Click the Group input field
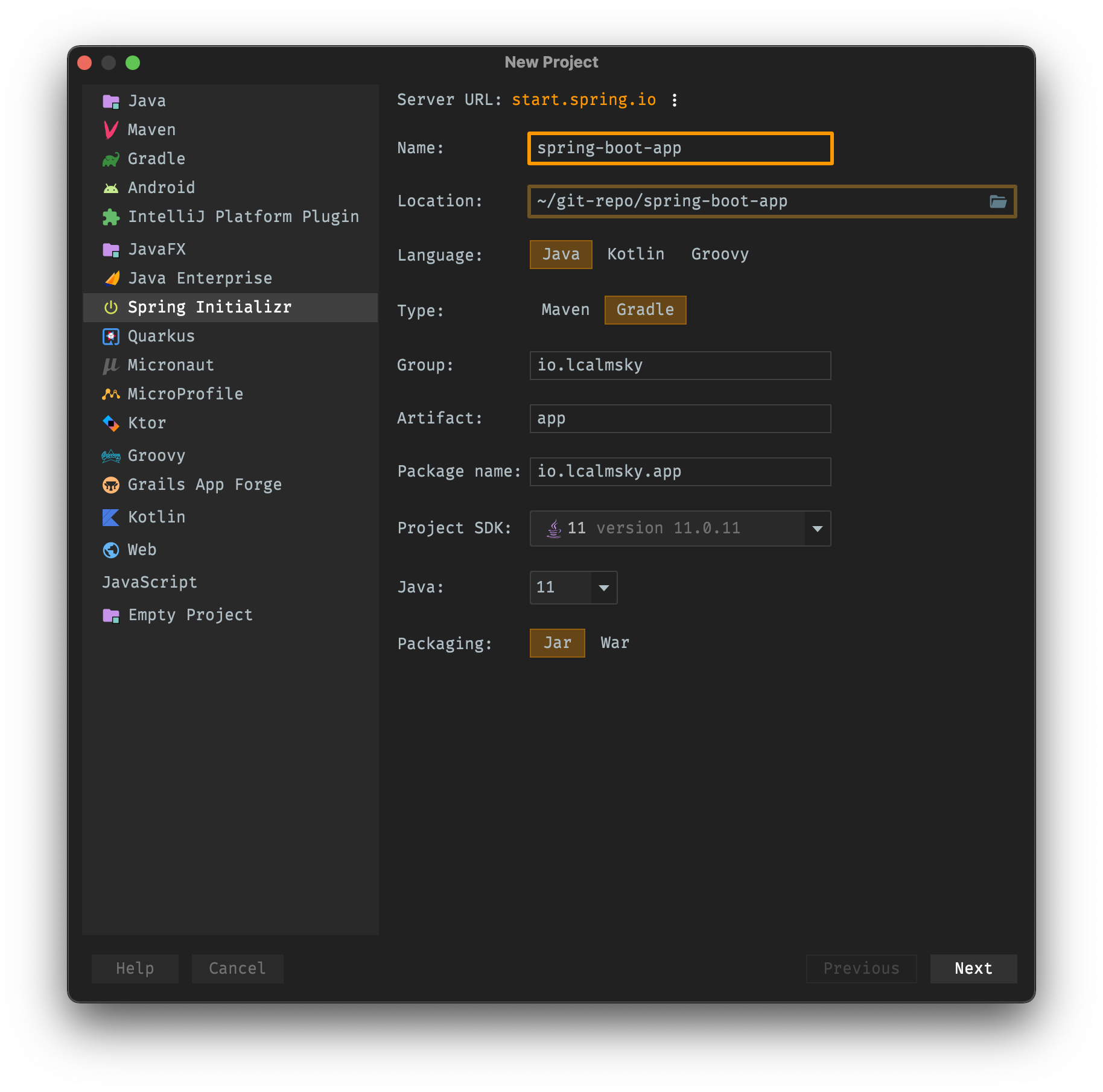Screen dimensions: 1103x1092 point(680,366)
